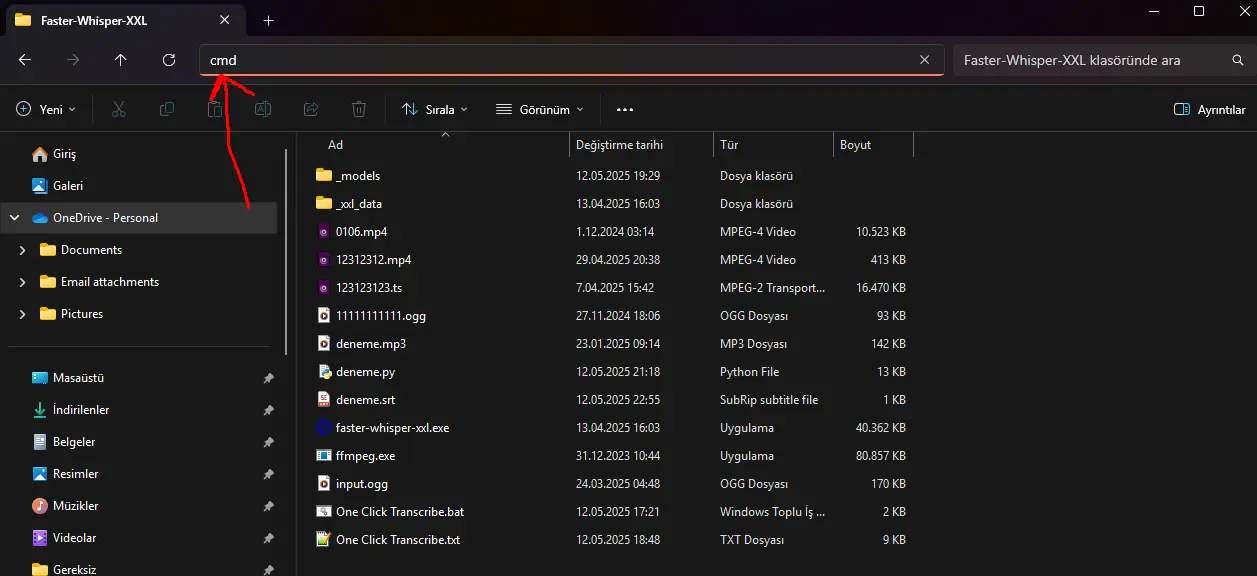Image resolution: width=1257 pixels, height=576 pixels.
Task: Select the deneme.mp3 file name
Action: 371,343
